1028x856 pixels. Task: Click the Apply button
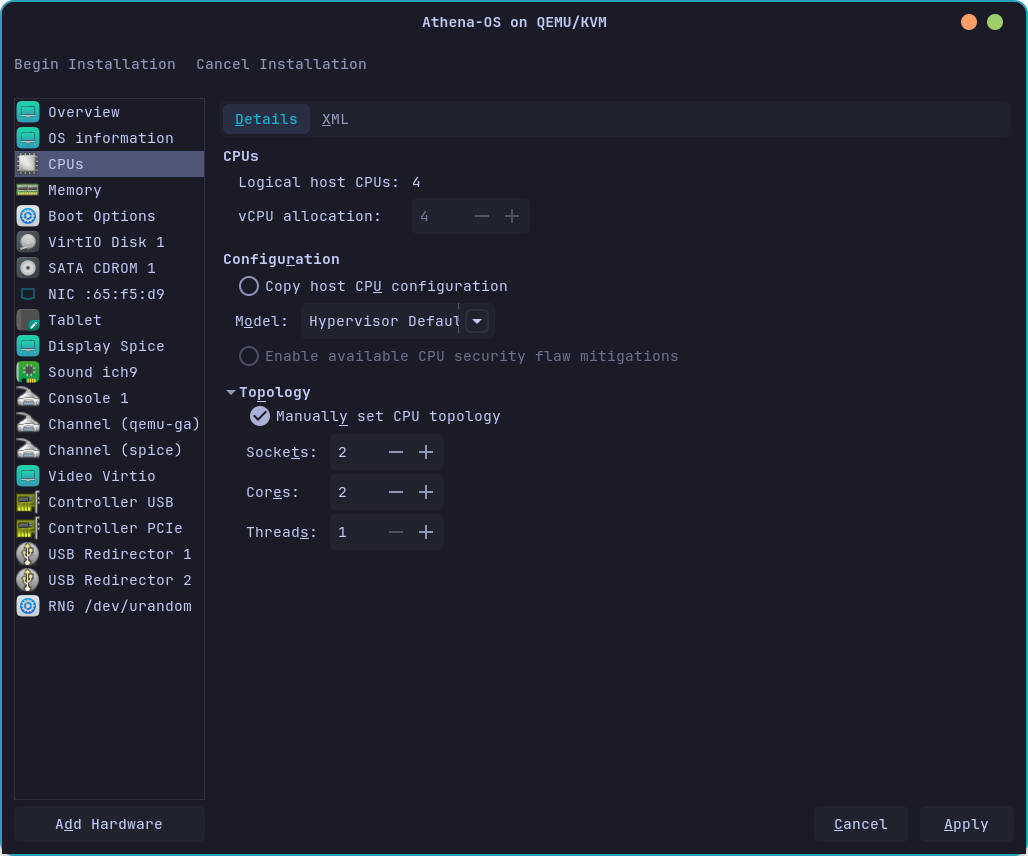point(965,824)
